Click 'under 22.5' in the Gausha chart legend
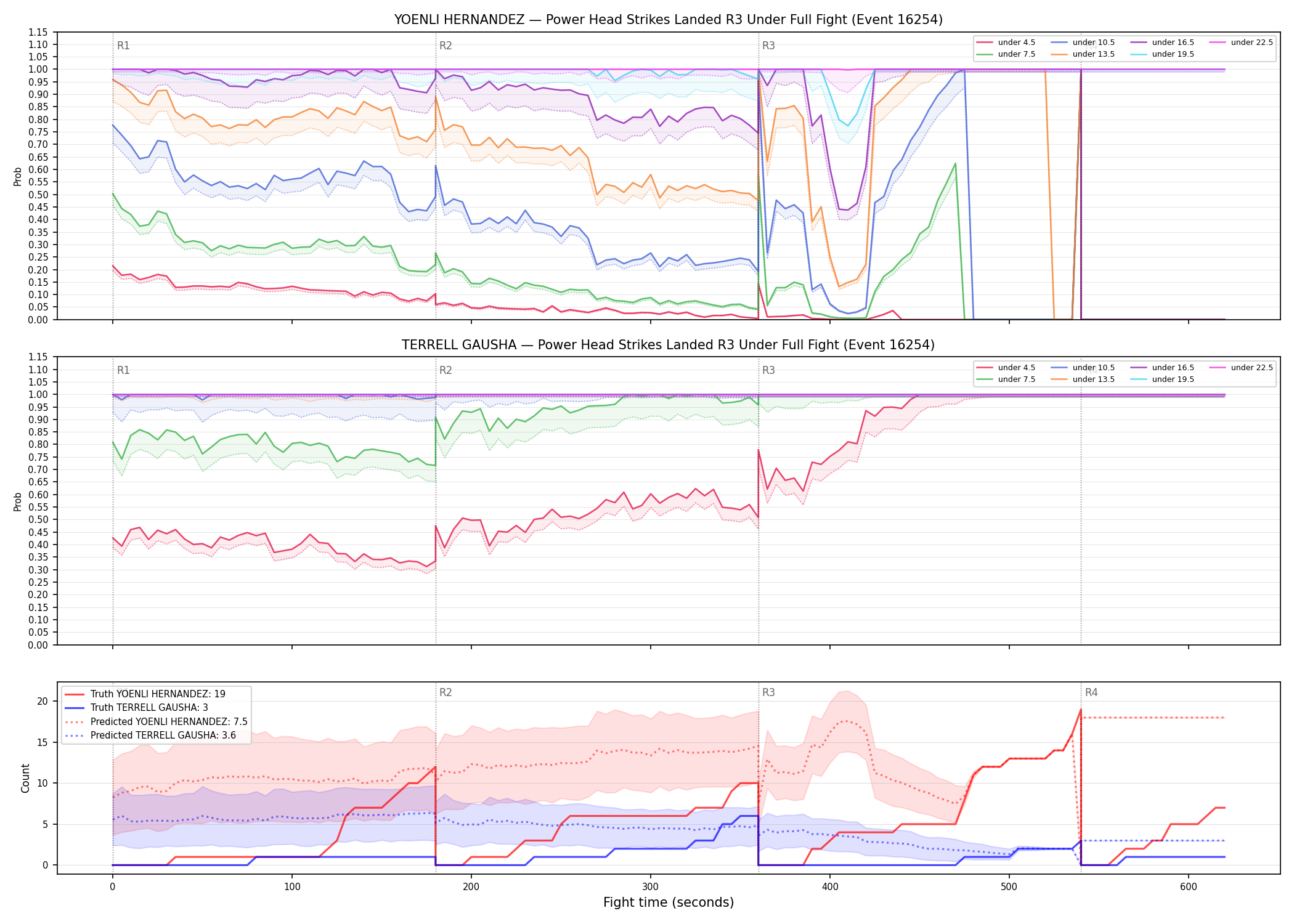Screen dimensions: 1294x924 [x=1241, y=368]
